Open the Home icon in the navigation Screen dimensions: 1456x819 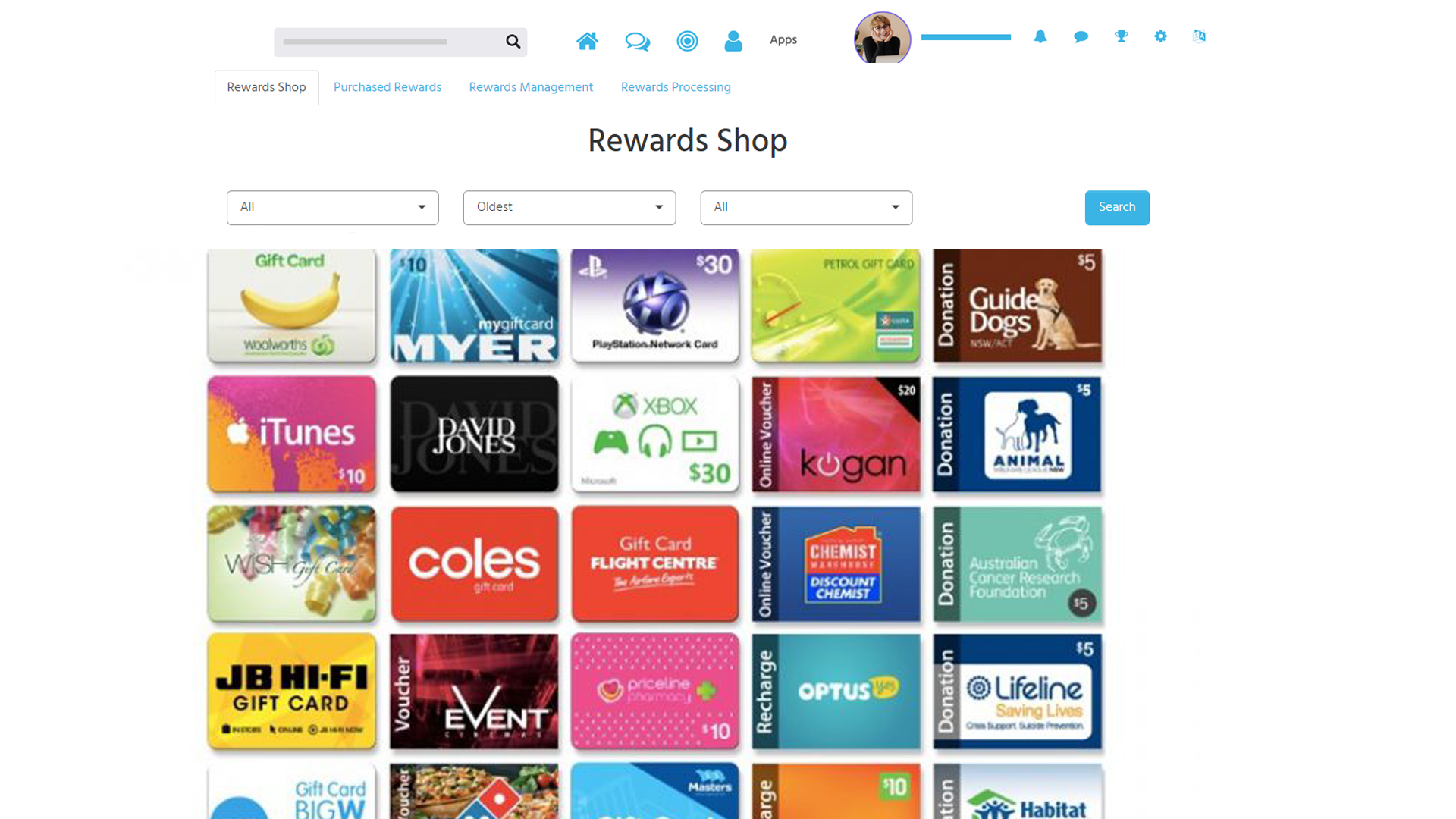point(587,41)
